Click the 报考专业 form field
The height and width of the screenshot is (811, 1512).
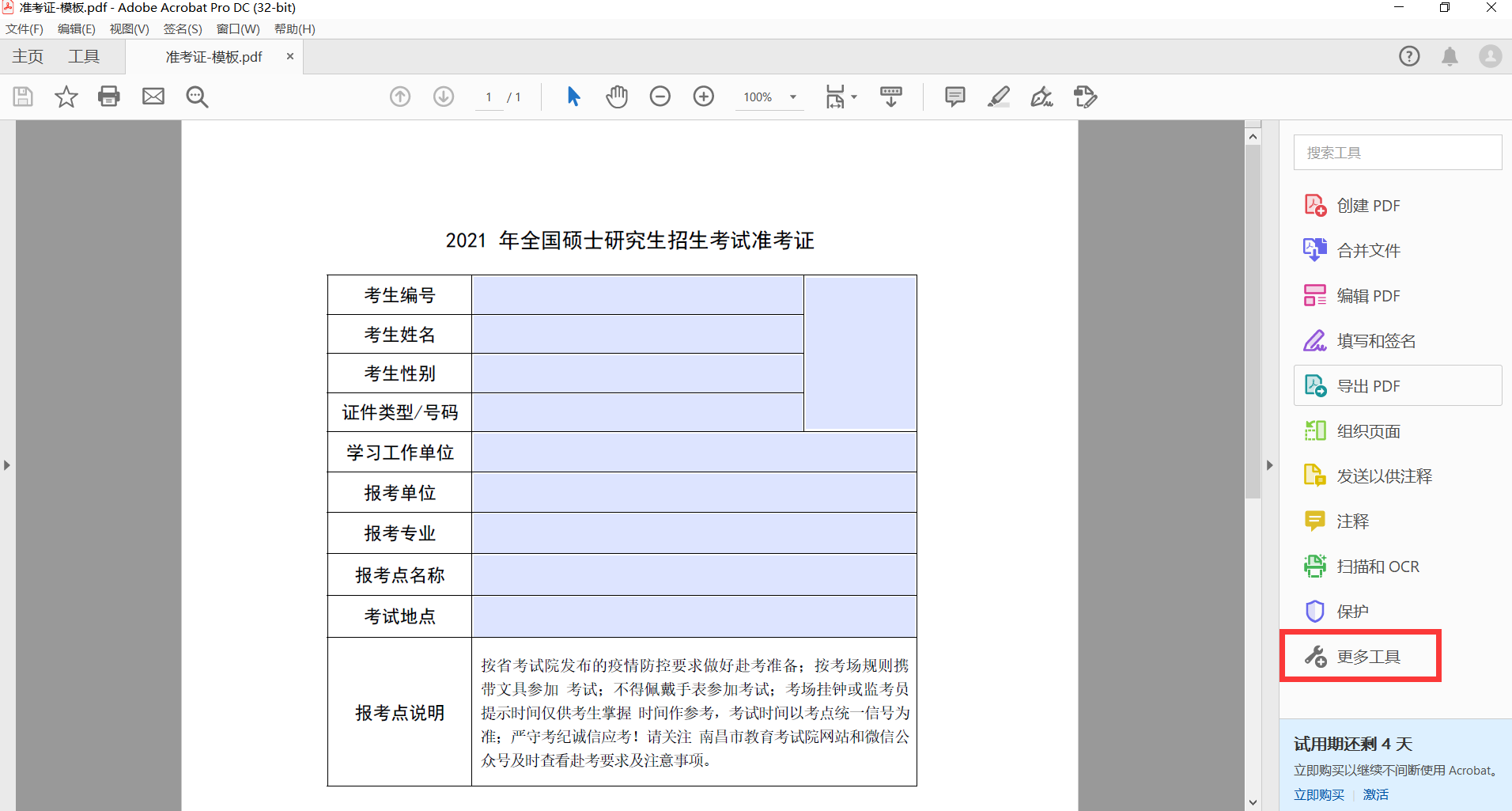click(694, 533)
